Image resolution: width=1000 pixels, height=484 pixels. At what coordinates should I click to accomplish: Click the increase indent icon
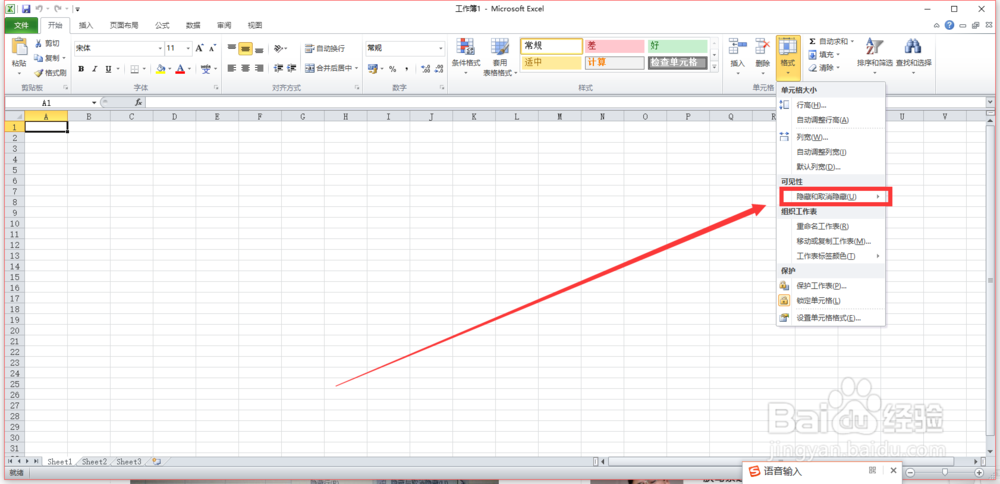pos(291,68)
